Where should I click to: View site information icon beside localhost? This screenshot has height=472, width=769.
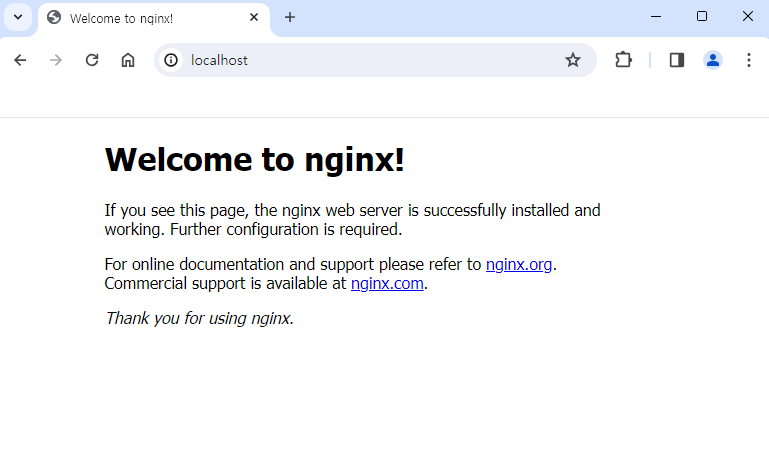pos(171,60)
